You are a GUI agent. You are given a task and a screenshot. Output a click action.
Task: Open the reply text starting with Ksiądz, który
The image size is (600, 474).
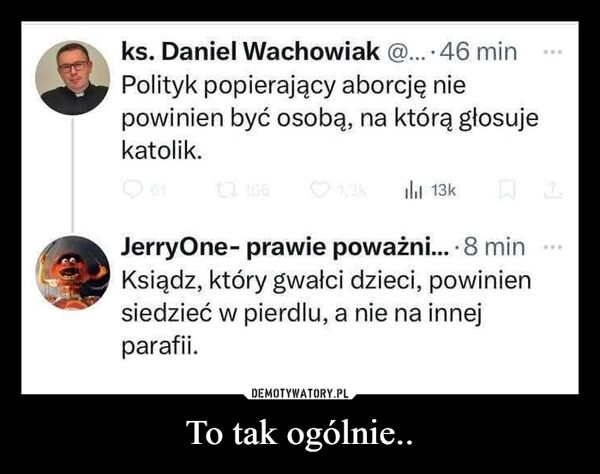point(326,313)
